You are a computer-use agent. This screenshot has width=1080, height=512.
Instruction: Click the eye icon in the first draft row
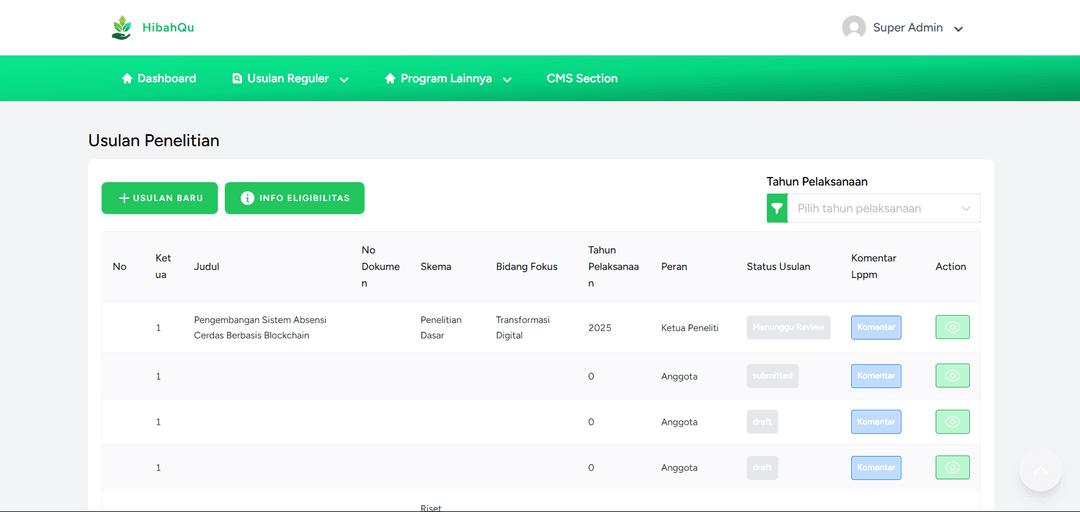952,422
